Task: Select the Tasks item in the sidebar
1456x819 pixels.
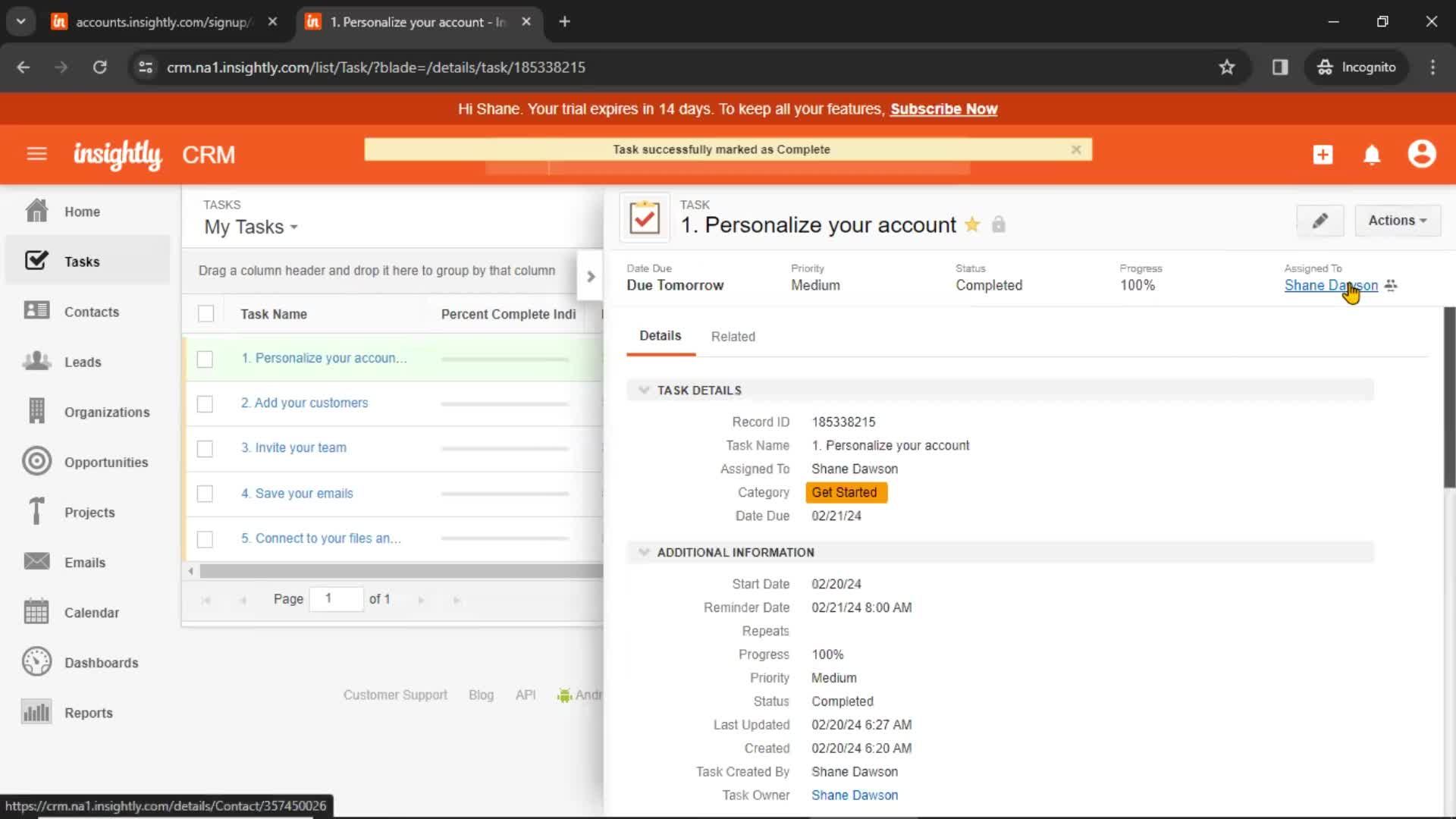Action: click(88, 262)
